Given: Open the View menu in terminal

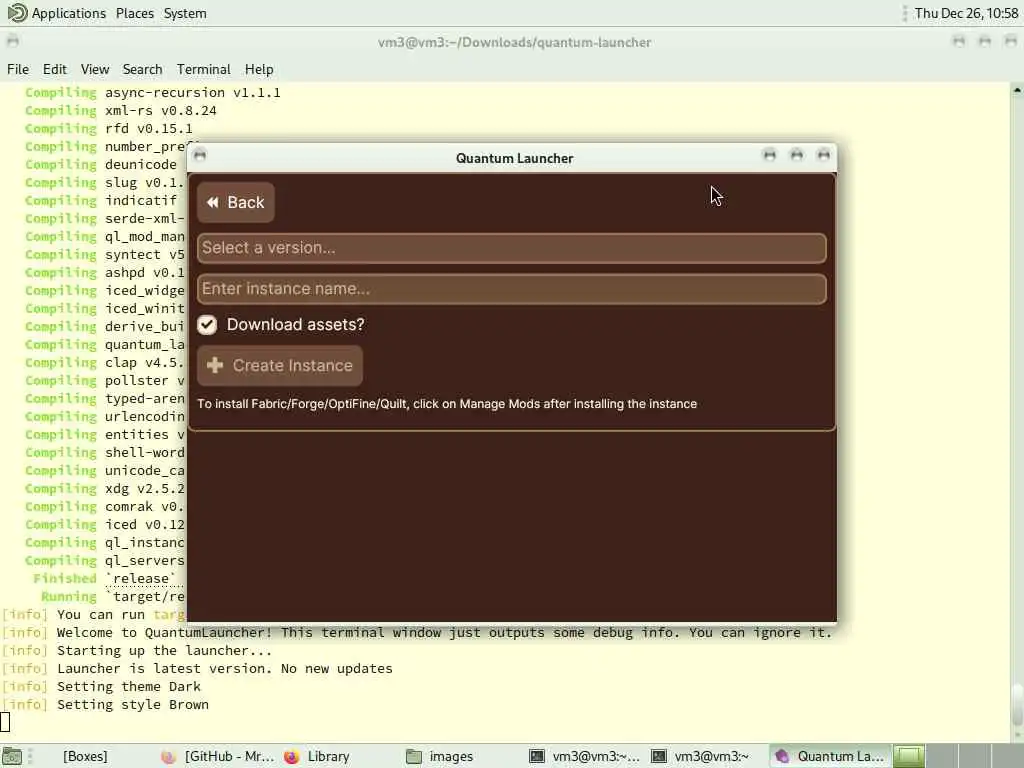Looking at the screenshot, I should point(95,69).
